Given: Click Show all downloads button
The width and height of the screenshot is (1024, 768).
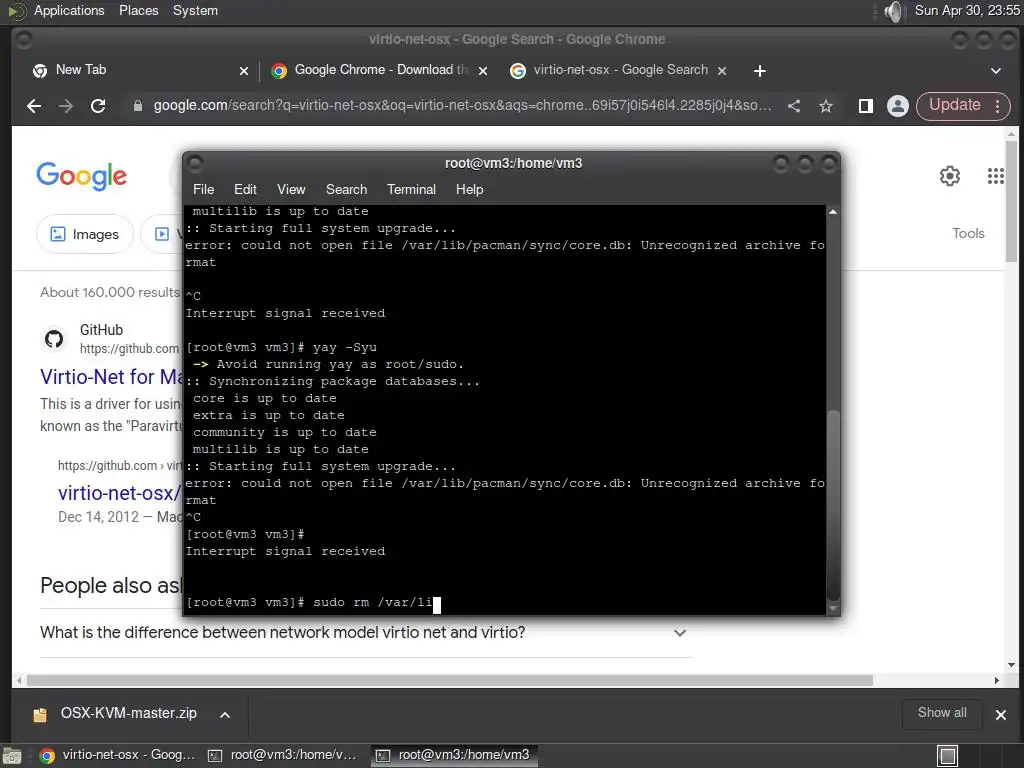Looking at the screenshot, I should tap(942, 713).
